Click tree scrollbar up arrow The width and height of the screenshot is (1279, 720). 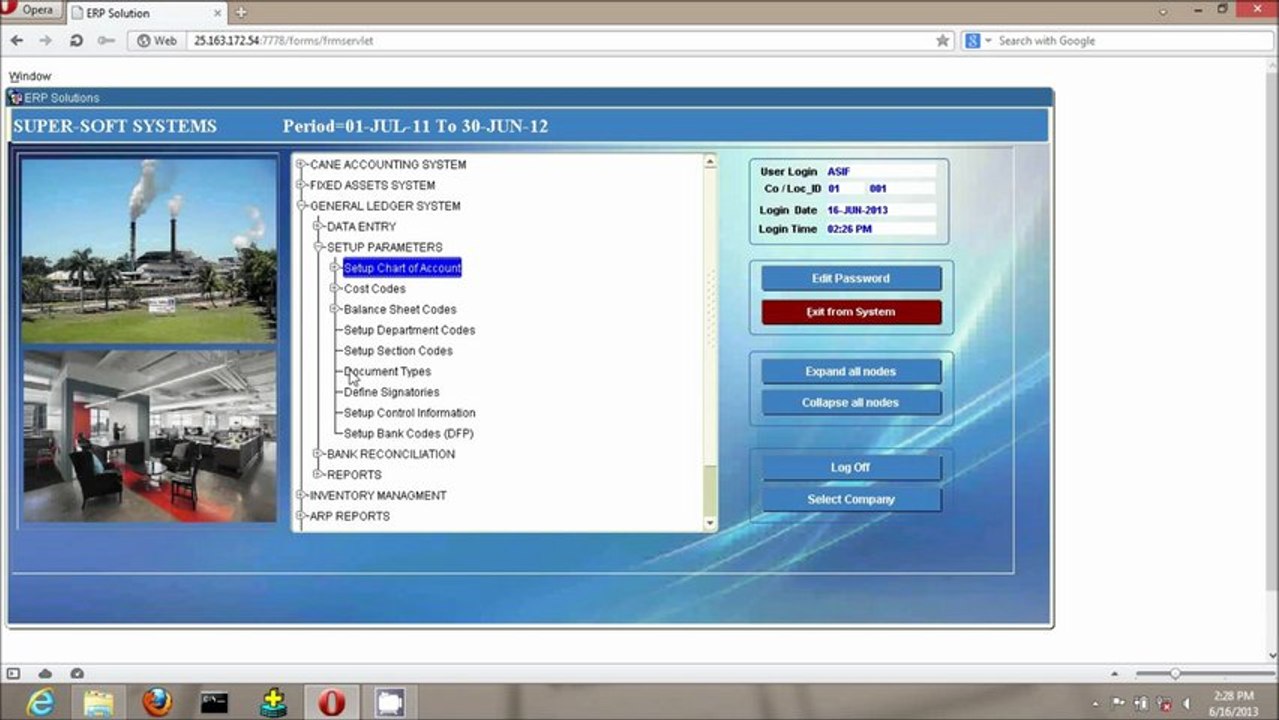point(710,161)
